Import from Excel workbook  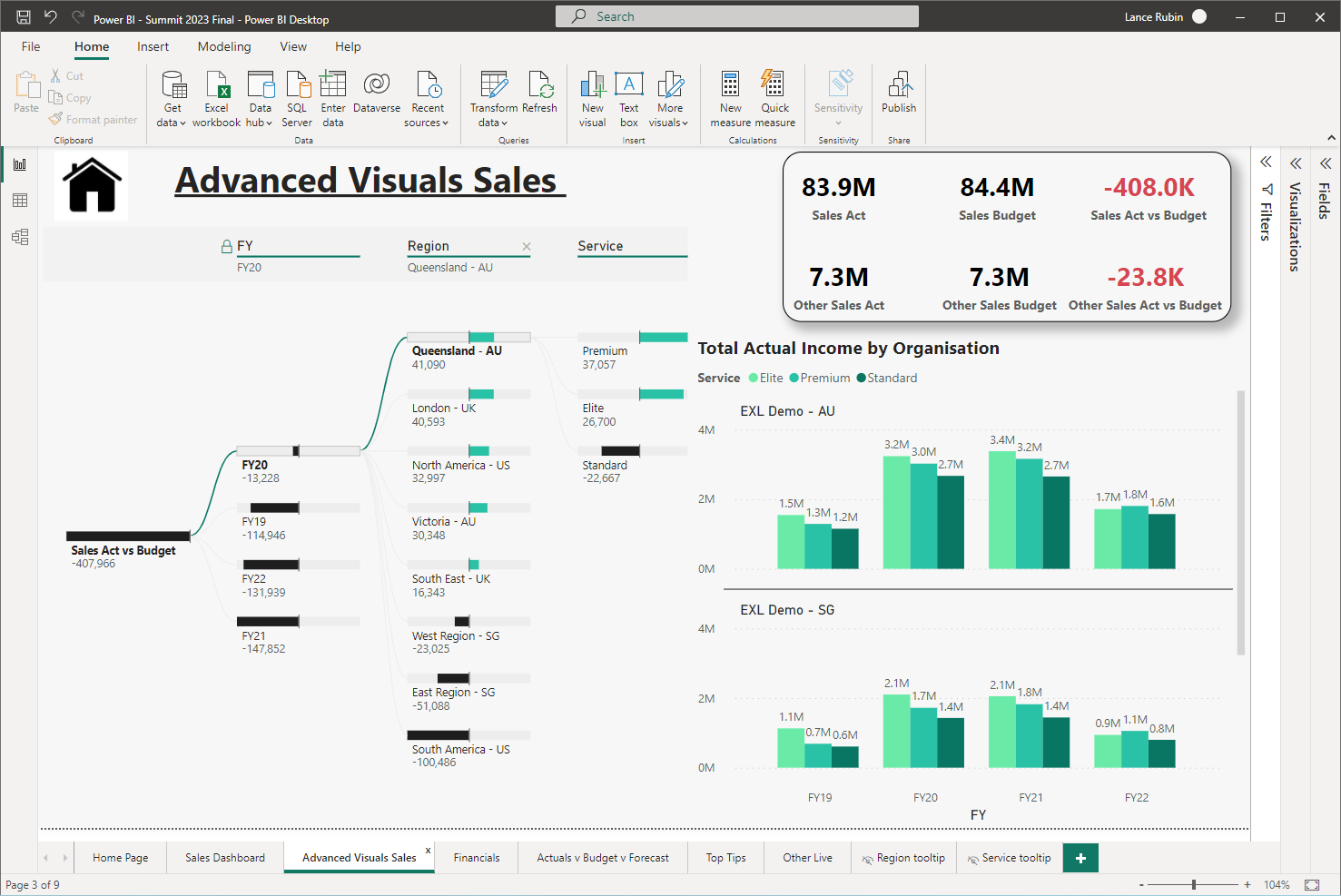coord(217,99)
